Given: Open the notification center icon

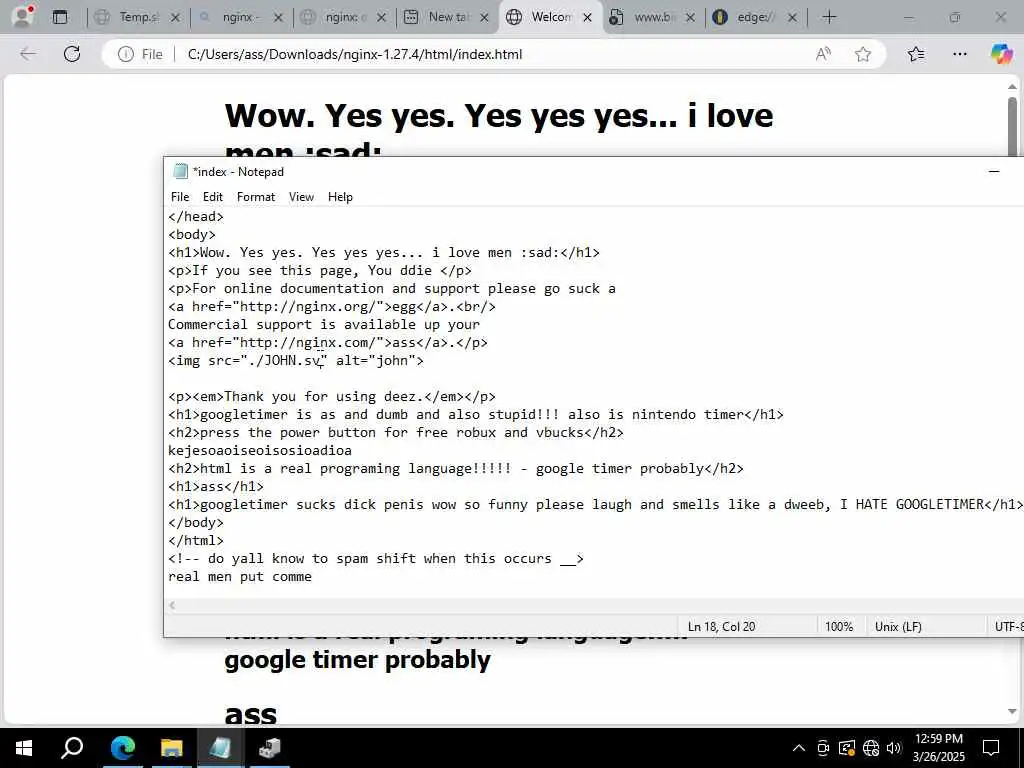Looking at the screenshot, I should pyautogui.click(x=991, y=748).
